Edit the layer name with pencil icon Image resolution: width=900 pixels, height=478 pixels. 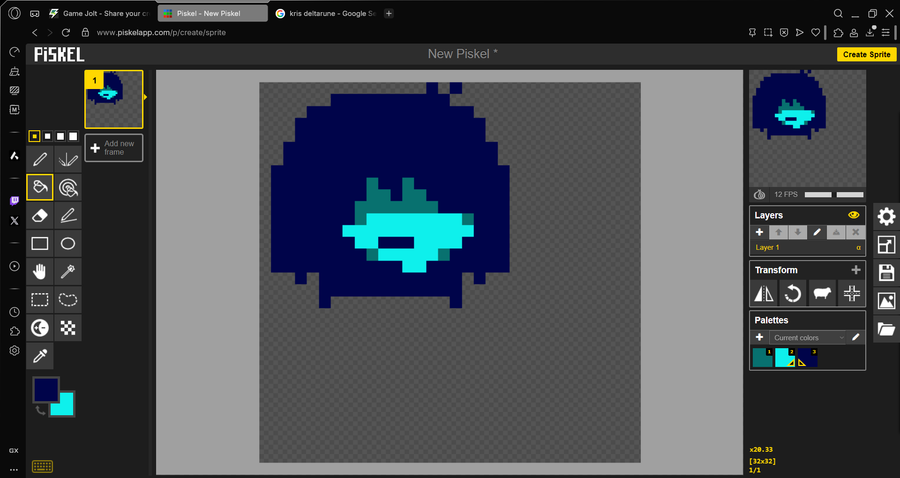click(817, 232)
